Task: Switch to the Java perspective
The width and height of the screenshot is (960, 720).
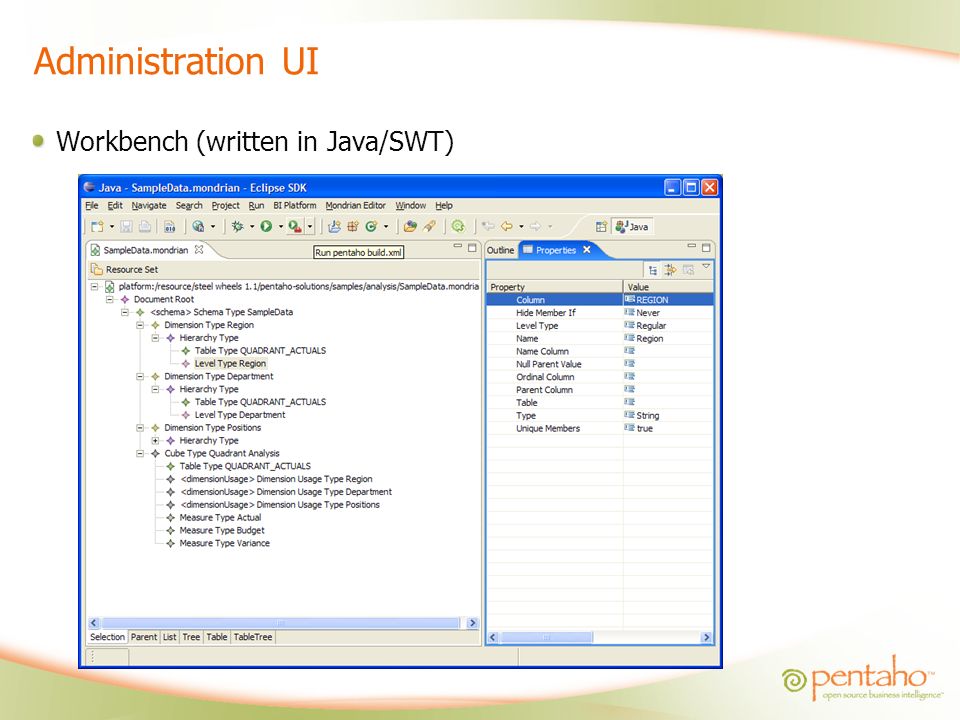Action: [x=632, y=227]
